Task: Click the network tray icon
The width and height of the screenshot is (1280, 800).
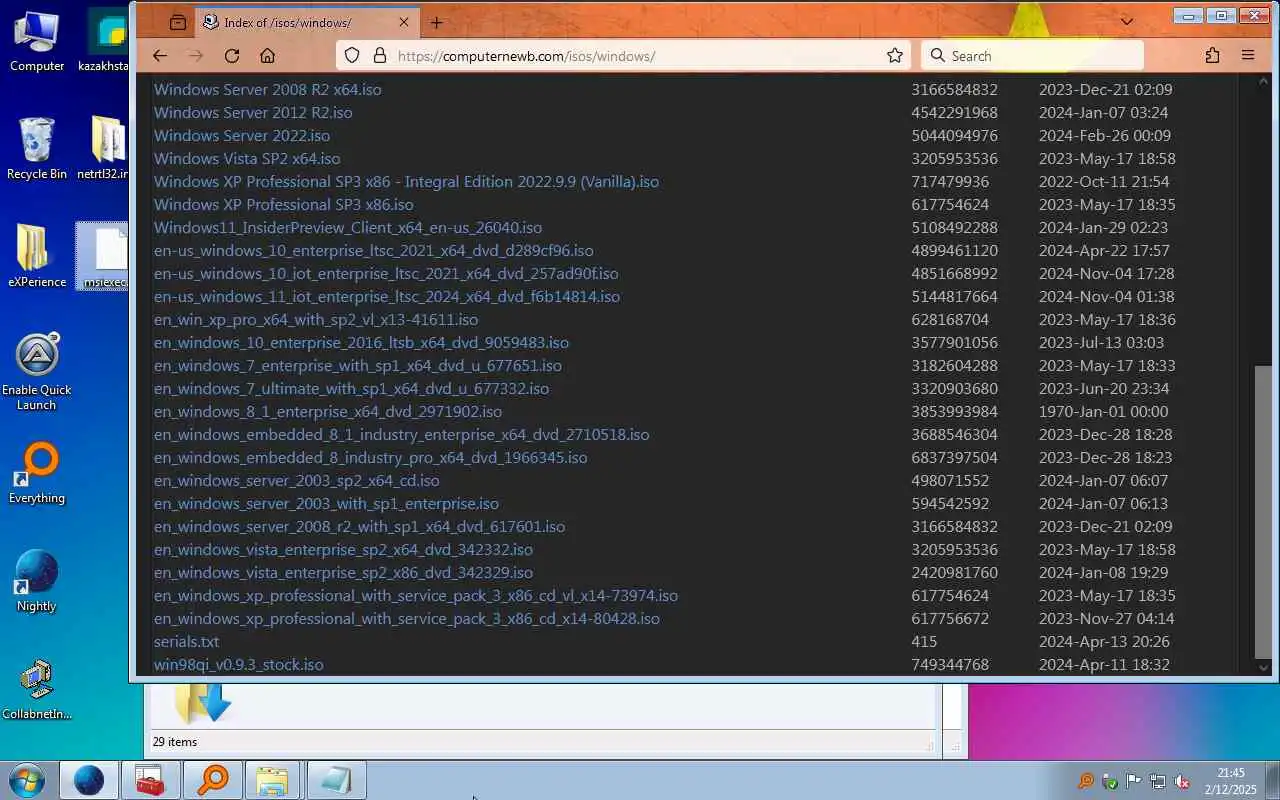Action: tap(1158, 781)
